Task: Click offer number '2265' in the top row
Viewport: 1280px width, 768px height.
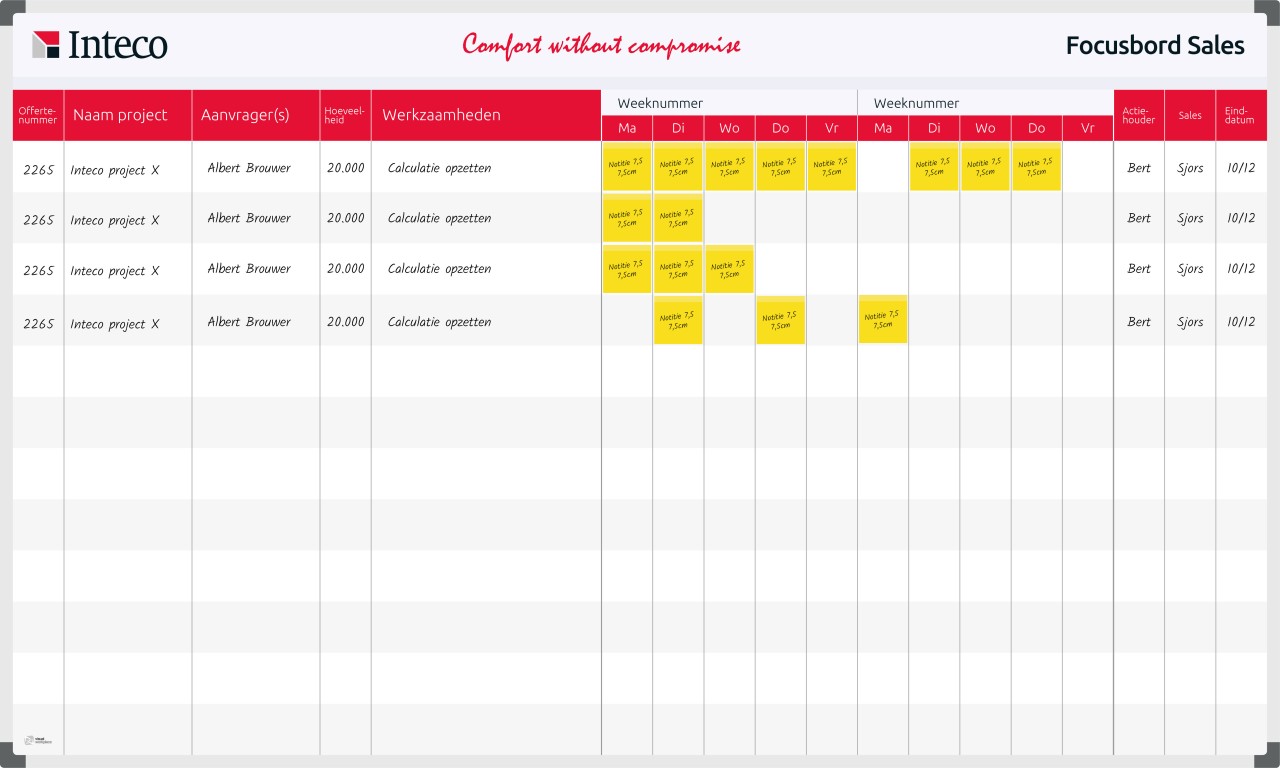Action: pos(37,167)
